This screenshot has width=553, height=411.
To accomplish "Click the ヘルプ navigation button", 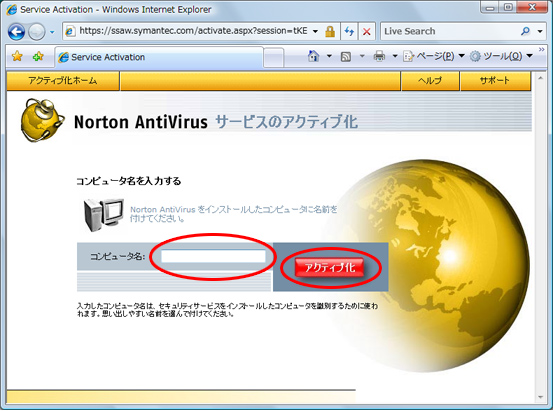I will [430, 81].
